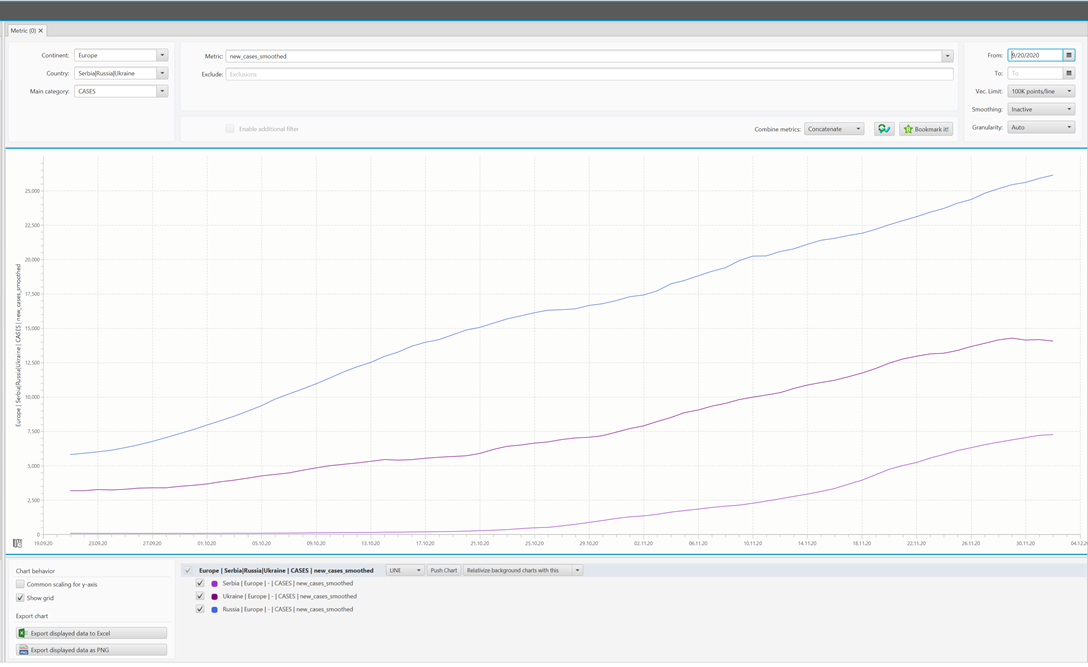The height and width of the screenshot is (667, 1088).
Task: Enable common scaling for y-axis
Action: click(x=20, y=584)
